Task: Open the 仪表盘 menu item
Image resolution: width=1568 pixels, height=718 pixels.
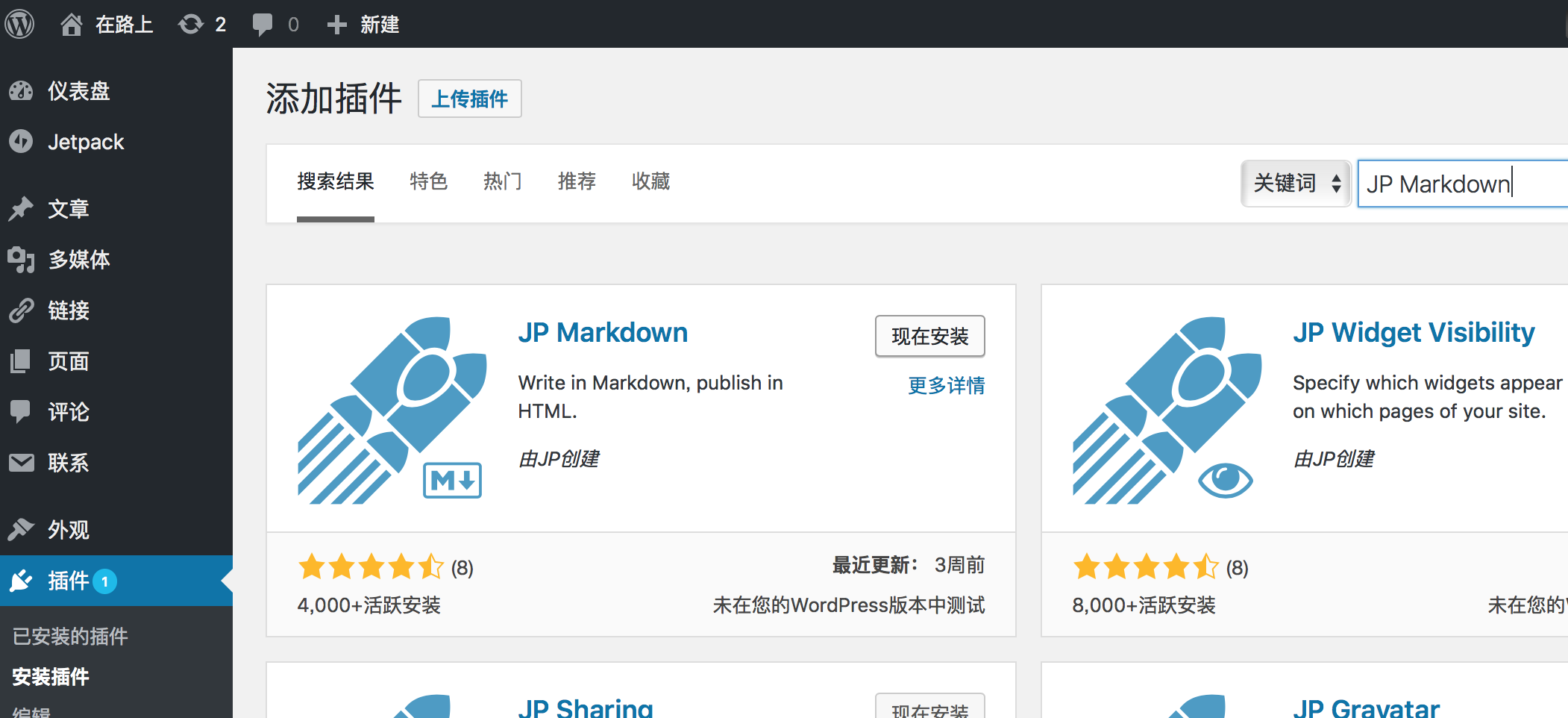Action: [116, 91]
